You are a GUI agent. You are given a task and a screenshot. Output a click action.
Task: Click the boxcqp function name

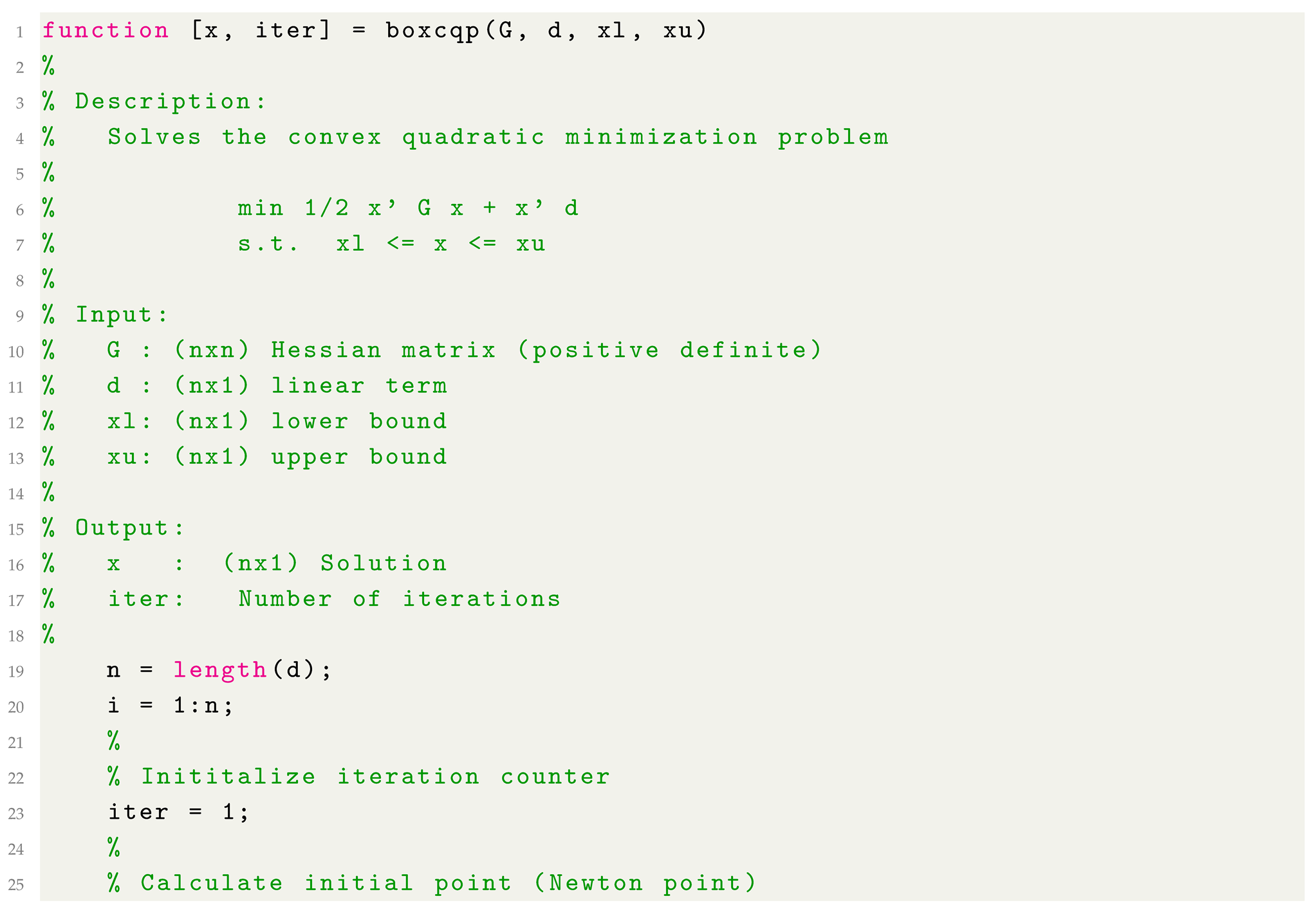pyautogui.click(x=432, y=31)
